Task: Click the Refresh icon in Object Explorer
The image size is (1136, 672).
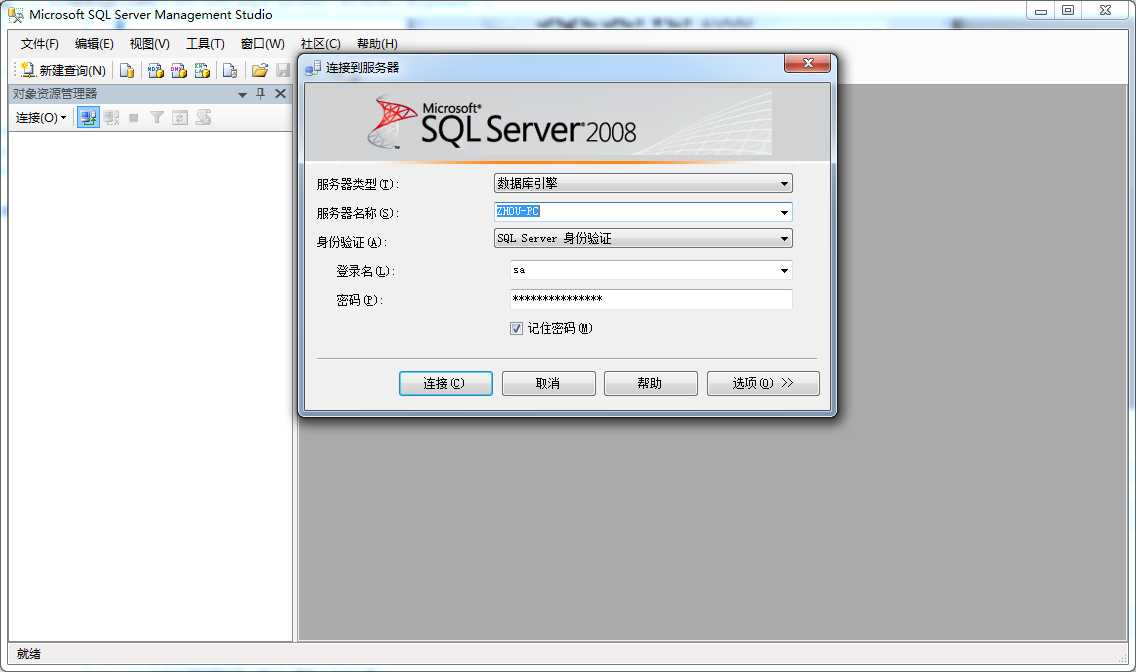Action: [x=180, y=117]
